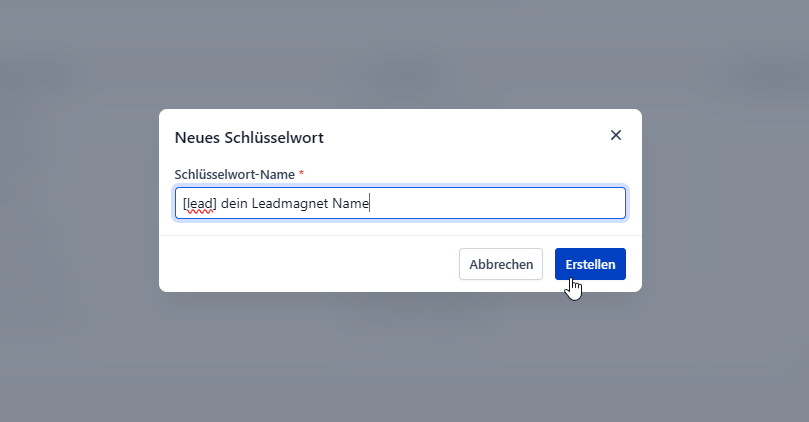Click the Schlüsselwort-Name label text
Viewport: 809px width, 422px height.
click(x=235, y=174)
